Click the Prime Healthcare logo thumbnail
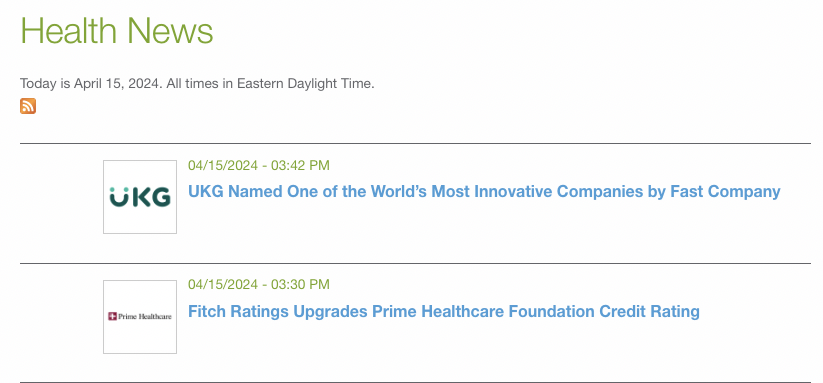 (x=140, y=317)
